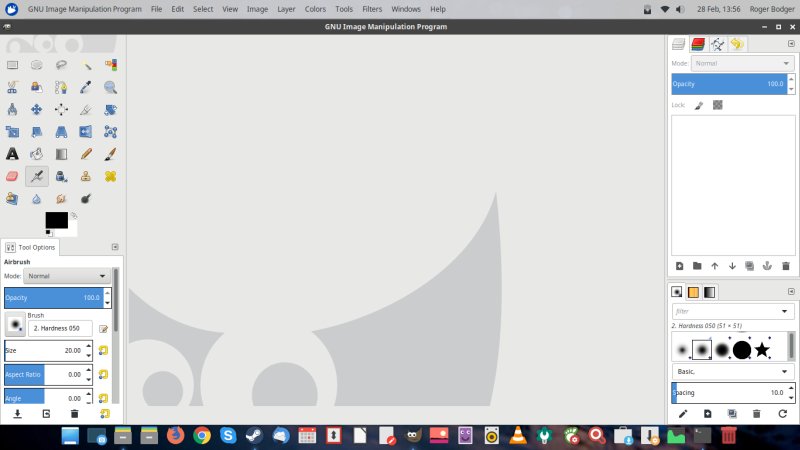The width and height of the screenshot is (800, 450).
Task: Select the Scissors Select tool
Action: 12,87
